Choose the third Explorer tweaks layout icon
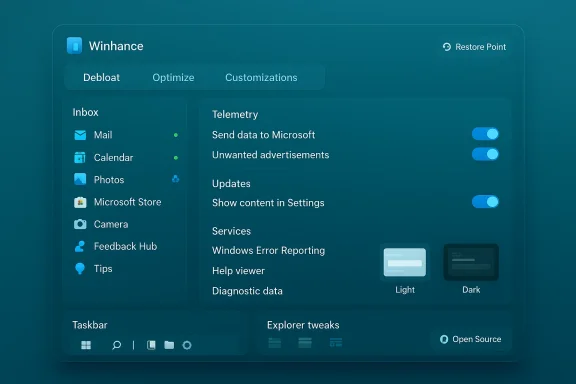This screenshot has height=384, width=576. 336,343
